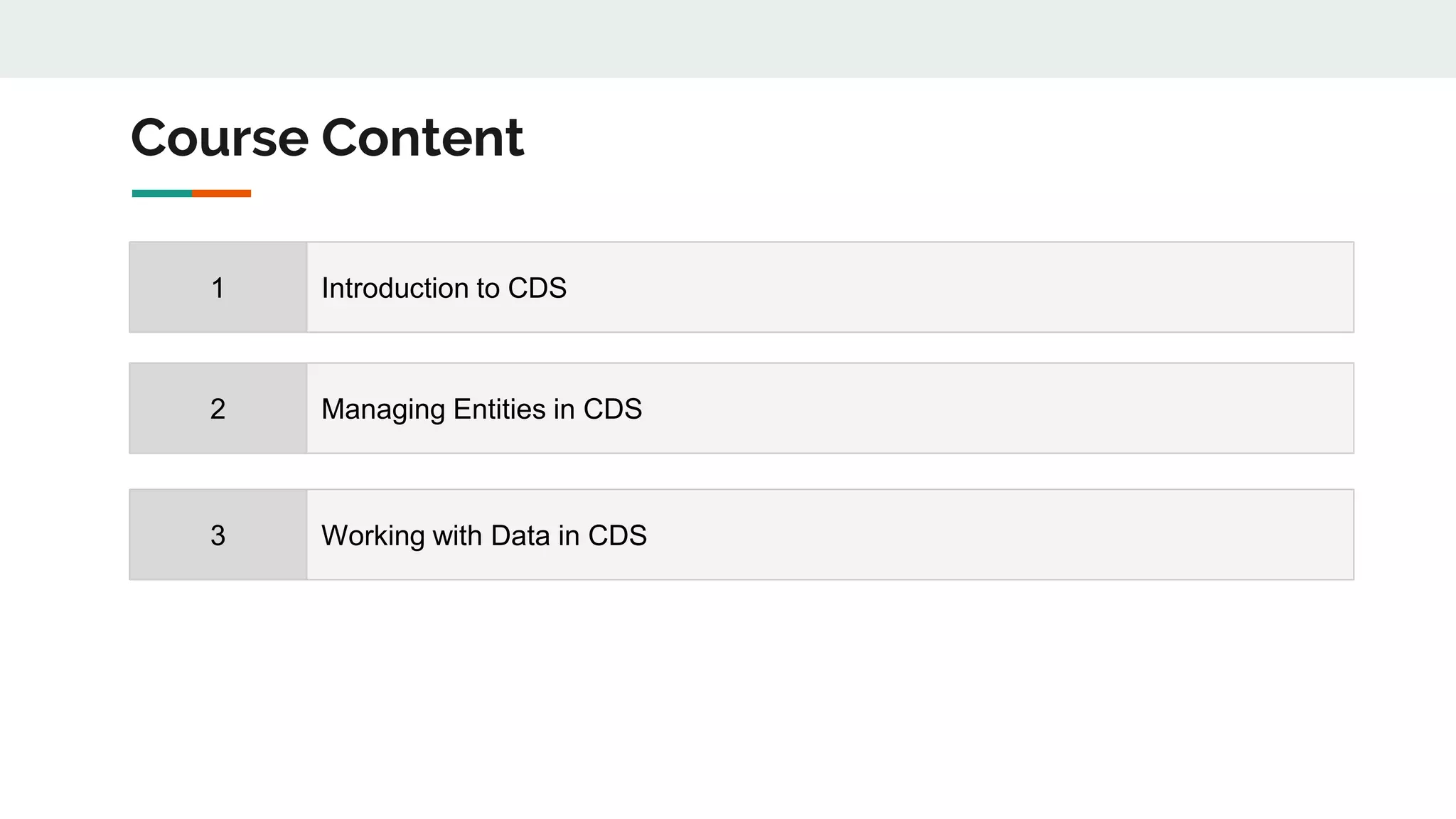Viewport: 1456px width, 819px height.
Task: Click empty white area below the table
Action: coord(728,697)
